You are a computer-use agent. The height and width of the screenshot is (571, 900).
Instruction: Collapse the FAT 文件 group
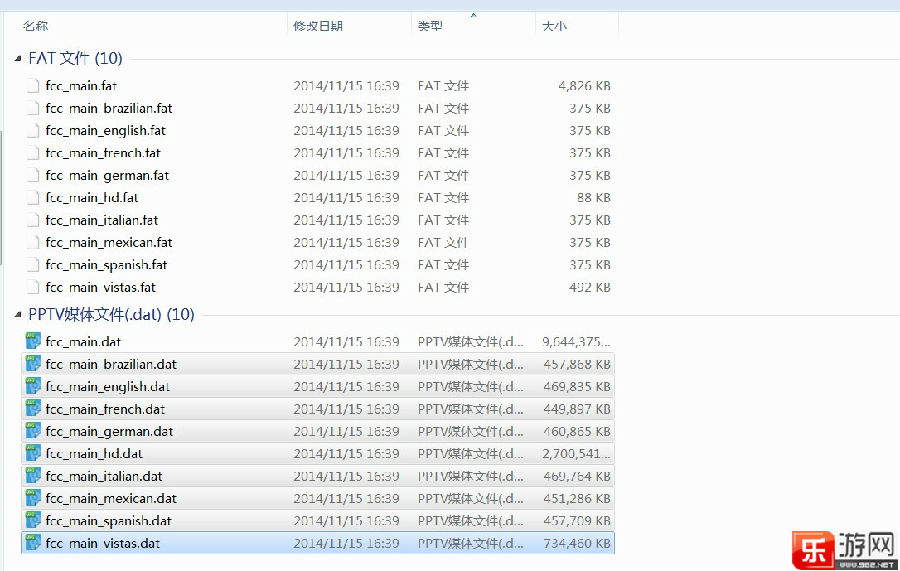(x=19, y=59)
